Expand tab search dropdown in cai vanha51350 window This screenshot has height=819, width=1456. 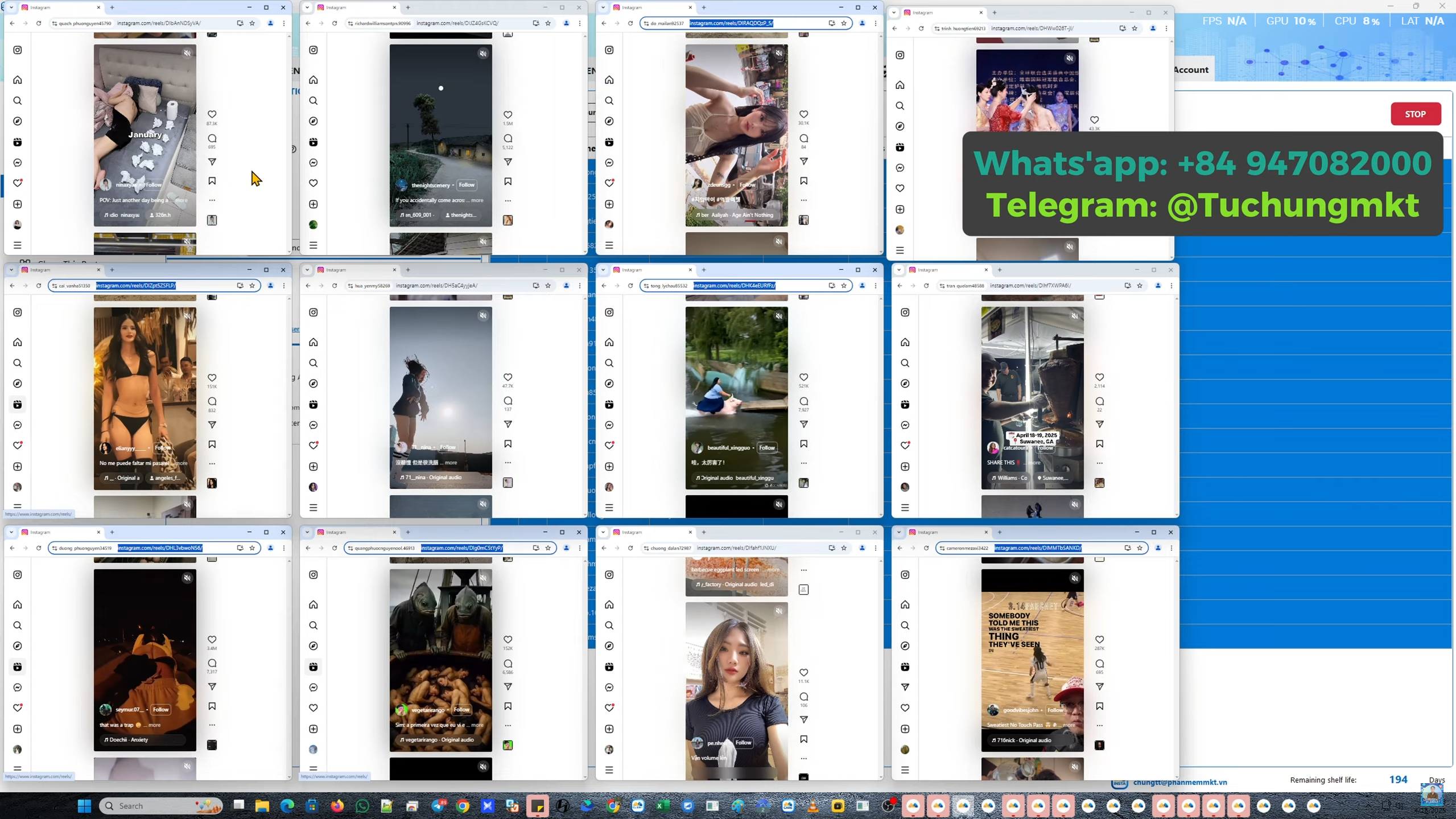click(11, 270)
